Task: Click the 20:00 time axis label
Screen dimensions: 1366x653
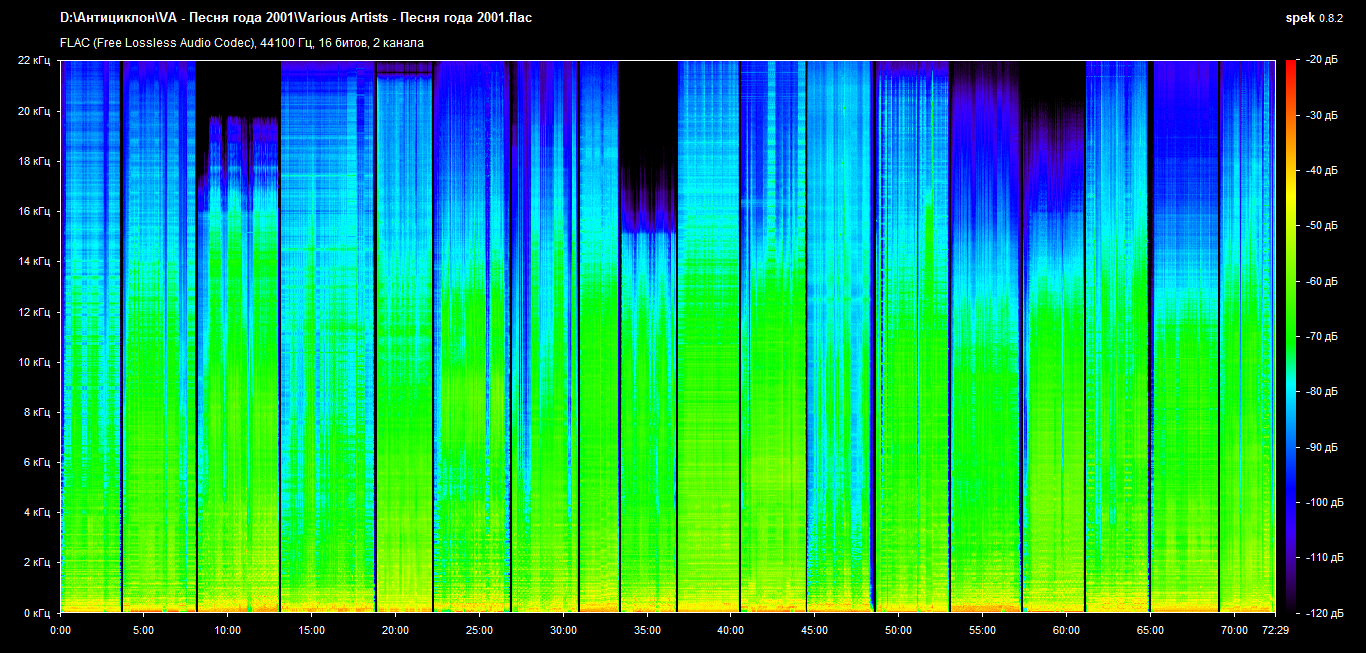Action: 396,630
